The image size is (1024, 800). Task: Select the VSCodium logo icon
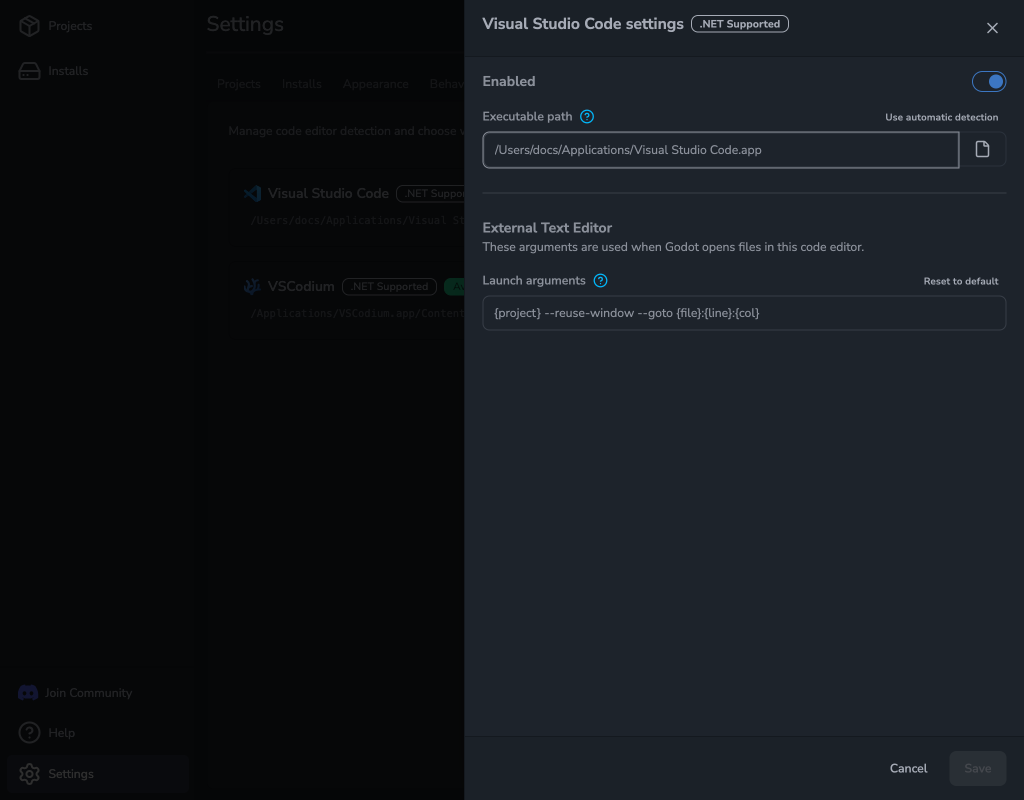[x=252, y=287]
